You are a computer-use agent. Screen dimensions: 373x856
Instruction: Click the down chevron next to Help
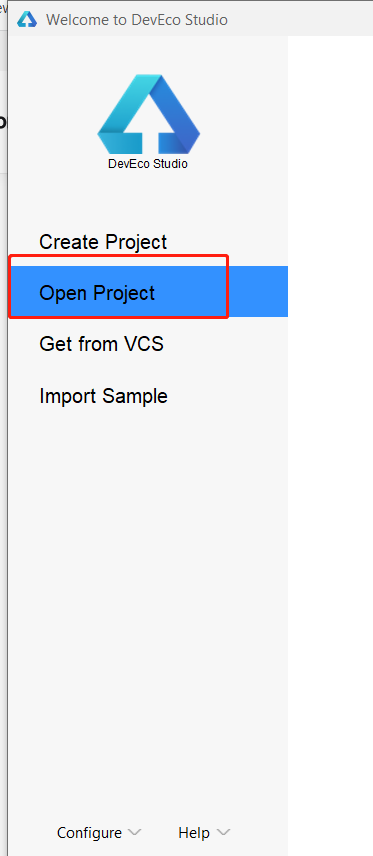pyautogui.click(x=223, y=833)
